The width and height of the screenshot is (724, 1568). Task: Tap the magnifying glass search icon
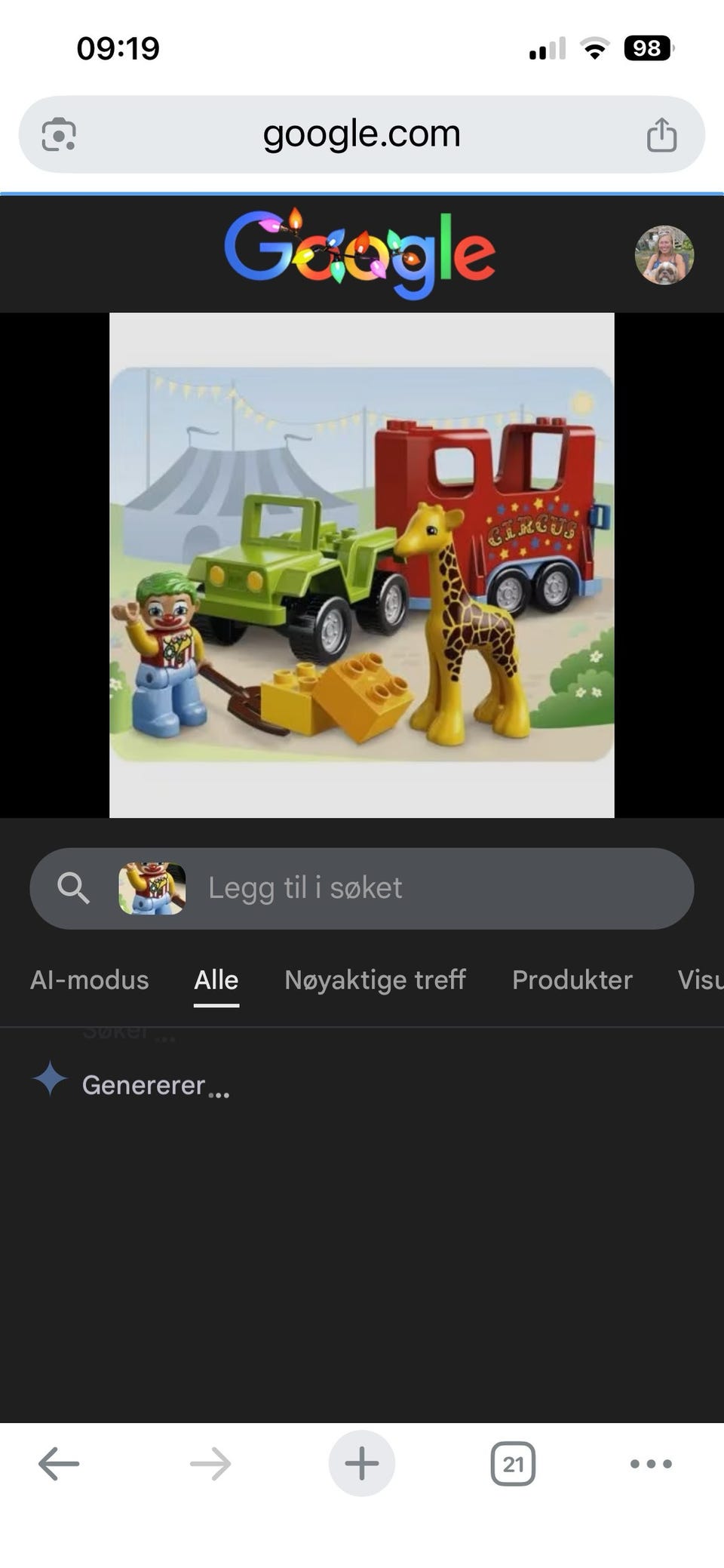click(73, 888)
